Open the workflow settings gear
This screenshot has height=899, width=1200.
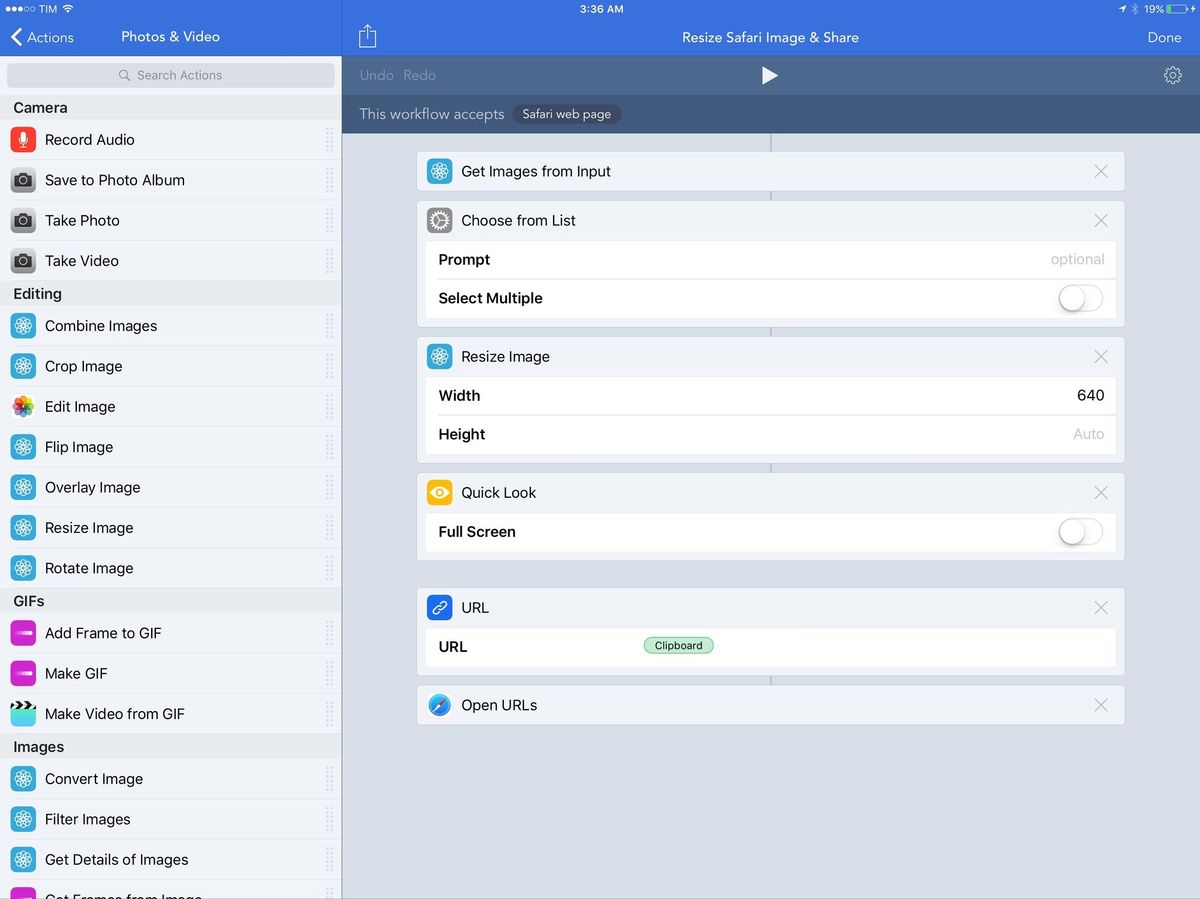[1172, 74]
